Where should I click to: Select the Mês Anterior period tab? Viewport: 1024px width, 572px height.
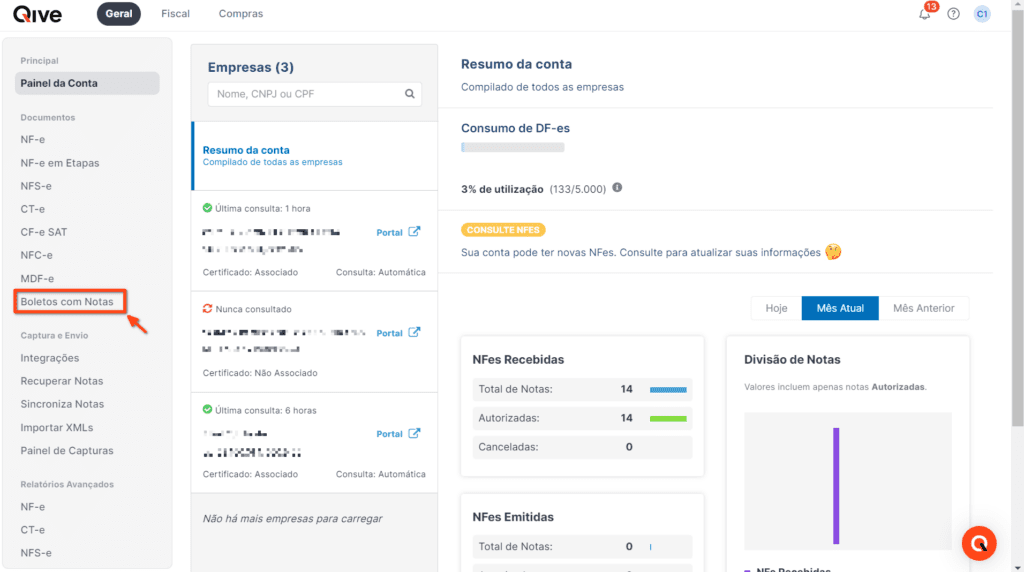(x=923, y=308)
